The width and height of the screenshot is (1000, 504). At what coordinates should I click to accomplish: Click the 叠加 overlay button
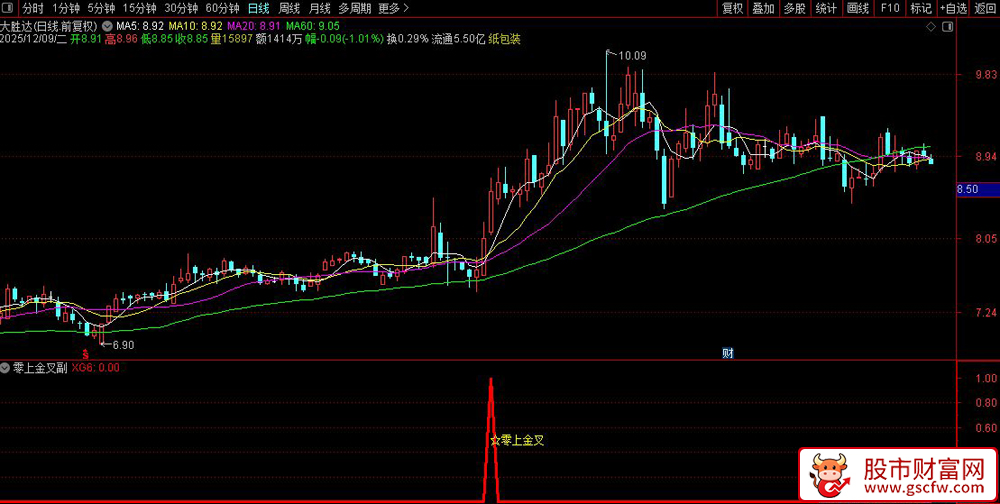(763, 8)
